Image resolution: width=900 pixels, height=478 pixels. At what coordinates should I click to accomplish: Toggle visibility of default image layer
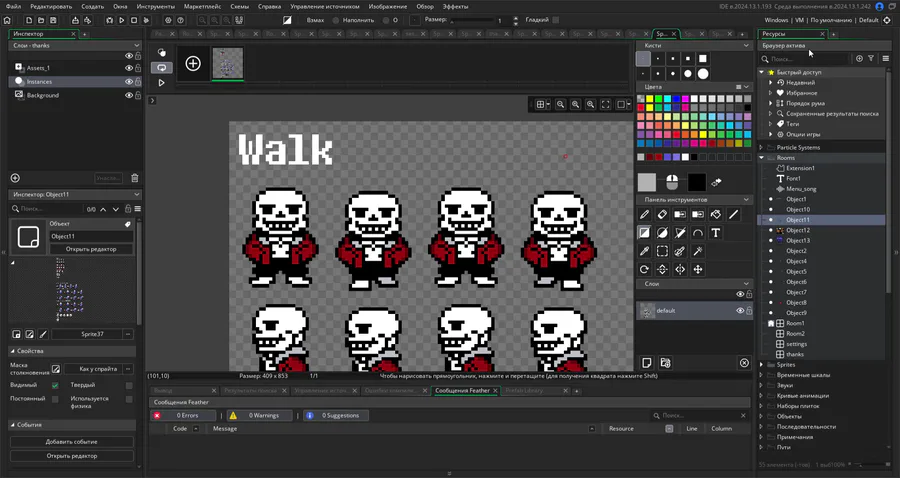pos(740,310)
